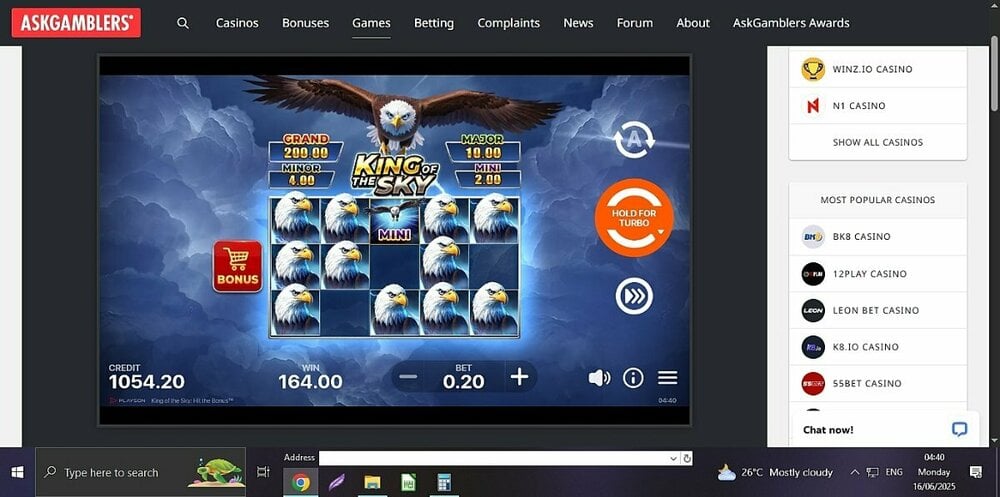Open the game info icon
The width and height of the screenshot is (1000, 497).
pyautogui.click(x=633, y=378)
